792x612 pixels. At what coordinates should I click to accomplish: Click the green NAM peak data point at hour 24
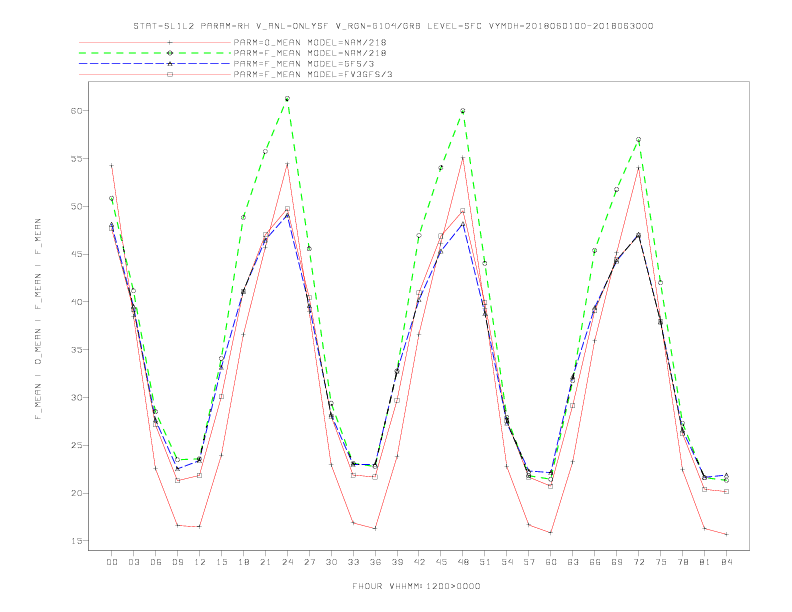click(287, 98)
